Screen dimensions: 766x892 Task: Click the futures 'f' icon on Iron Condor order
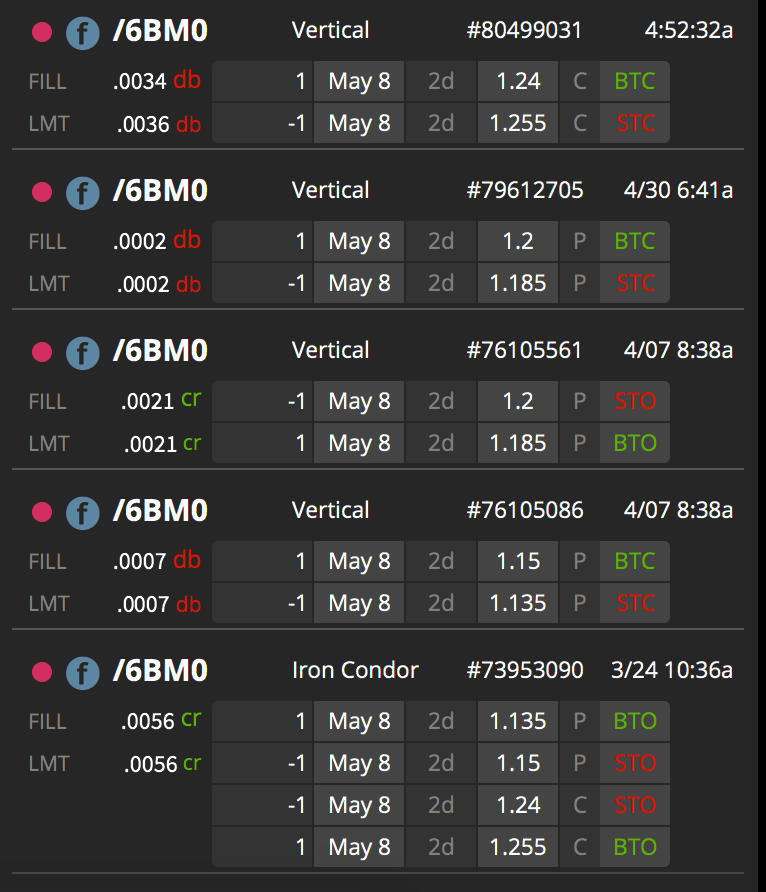(82, 673)
